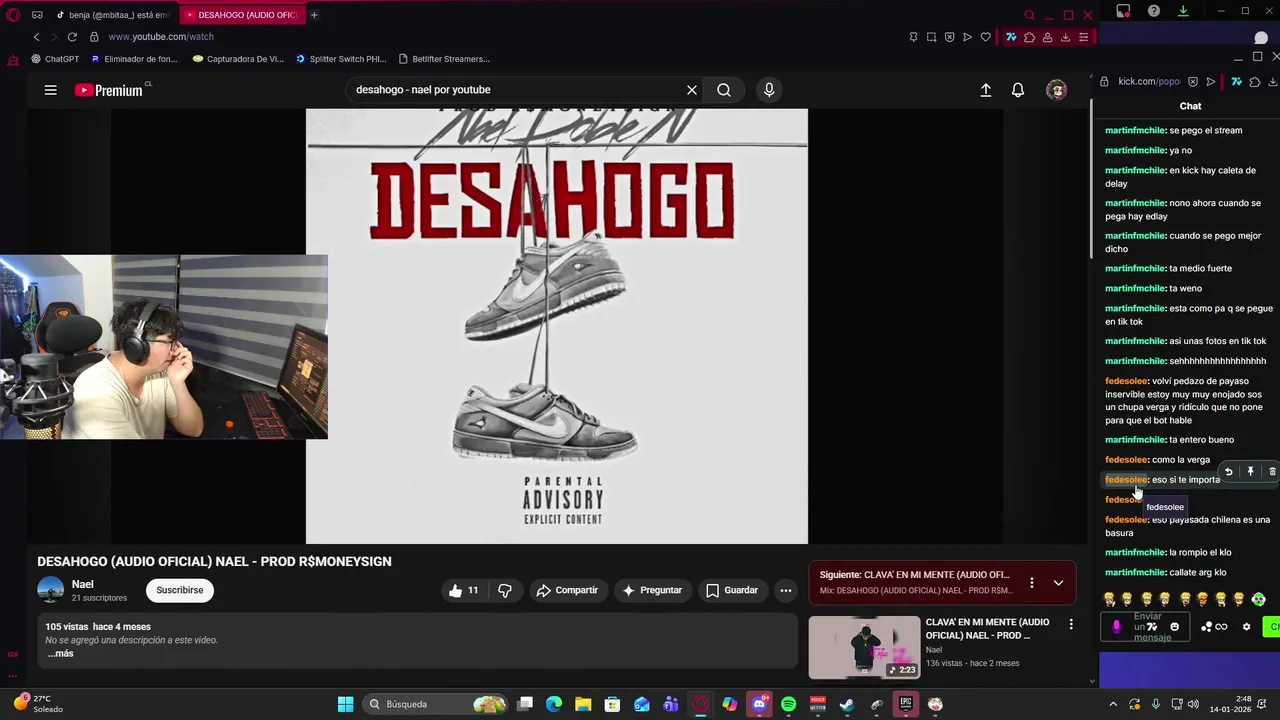Click the www.youtube.com/watch address bar
Viewport: 1280px width, 720px height.
tap(160, 37)
